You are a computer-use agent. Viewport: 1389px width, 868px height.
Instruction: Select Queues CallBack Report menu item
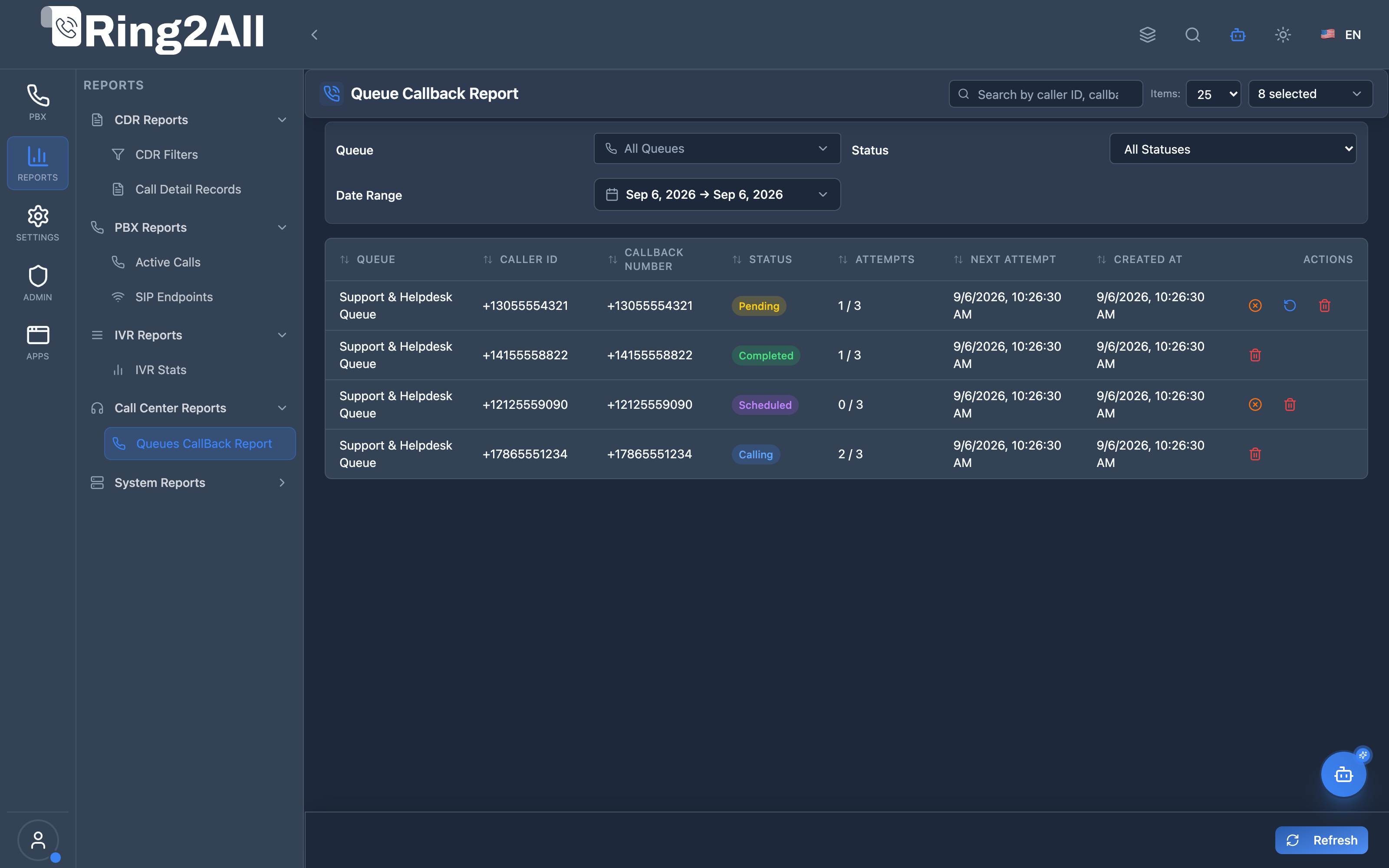[200, 443]
